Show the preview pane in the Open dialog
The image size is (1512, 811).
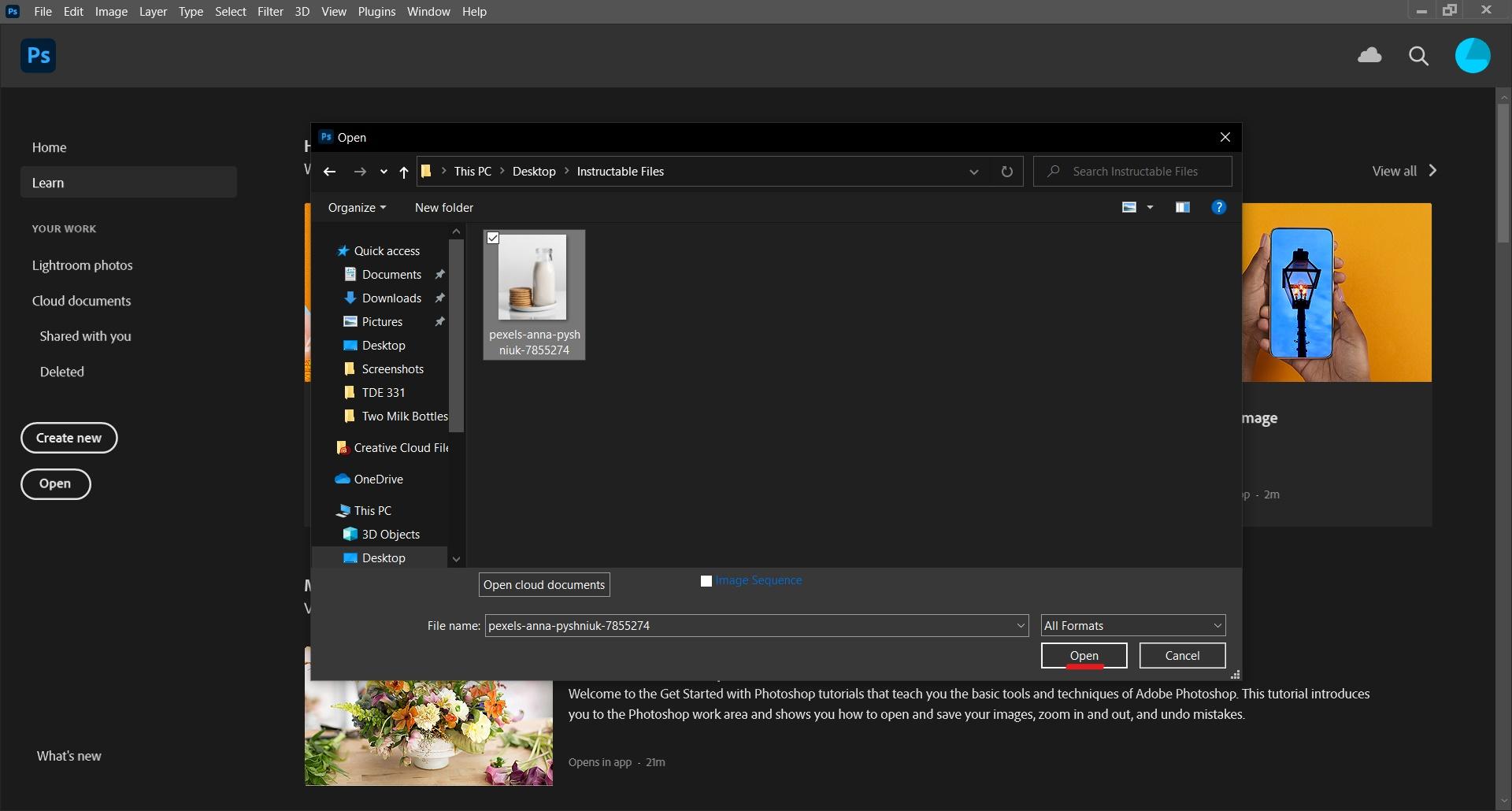click(x=1182, y=207)
